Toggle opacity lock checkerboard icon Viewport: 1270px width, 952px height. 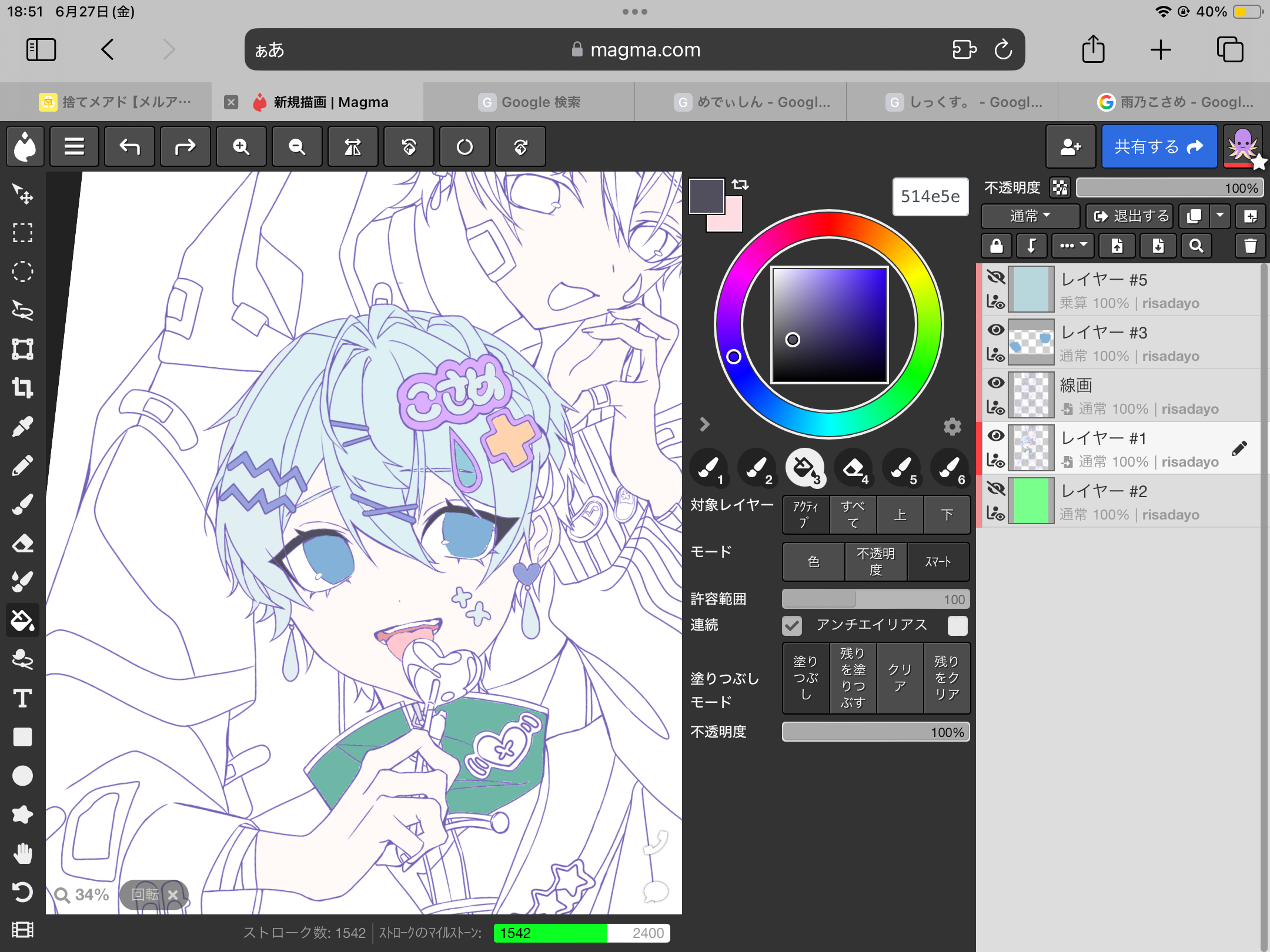[x=1060, y=187]
